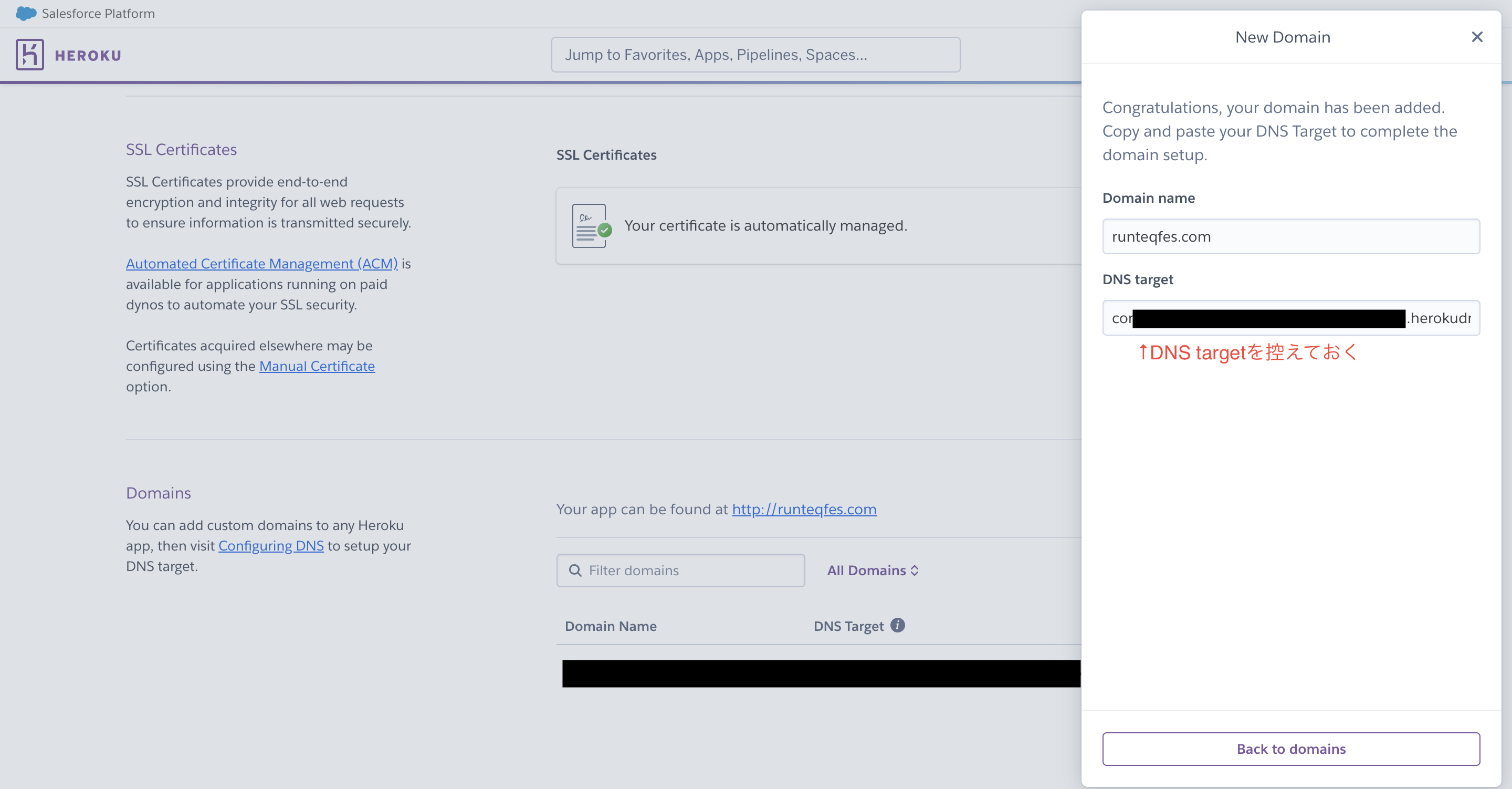Select the Domain name field with runteqfes.com
1512x789 pixels.
(1291, 237)
